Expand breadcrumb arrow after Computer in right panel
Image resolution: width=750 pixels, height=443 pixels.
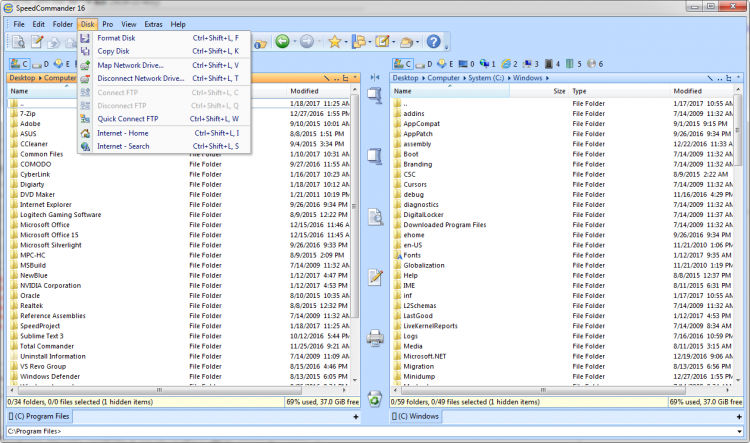pos(464,78)
